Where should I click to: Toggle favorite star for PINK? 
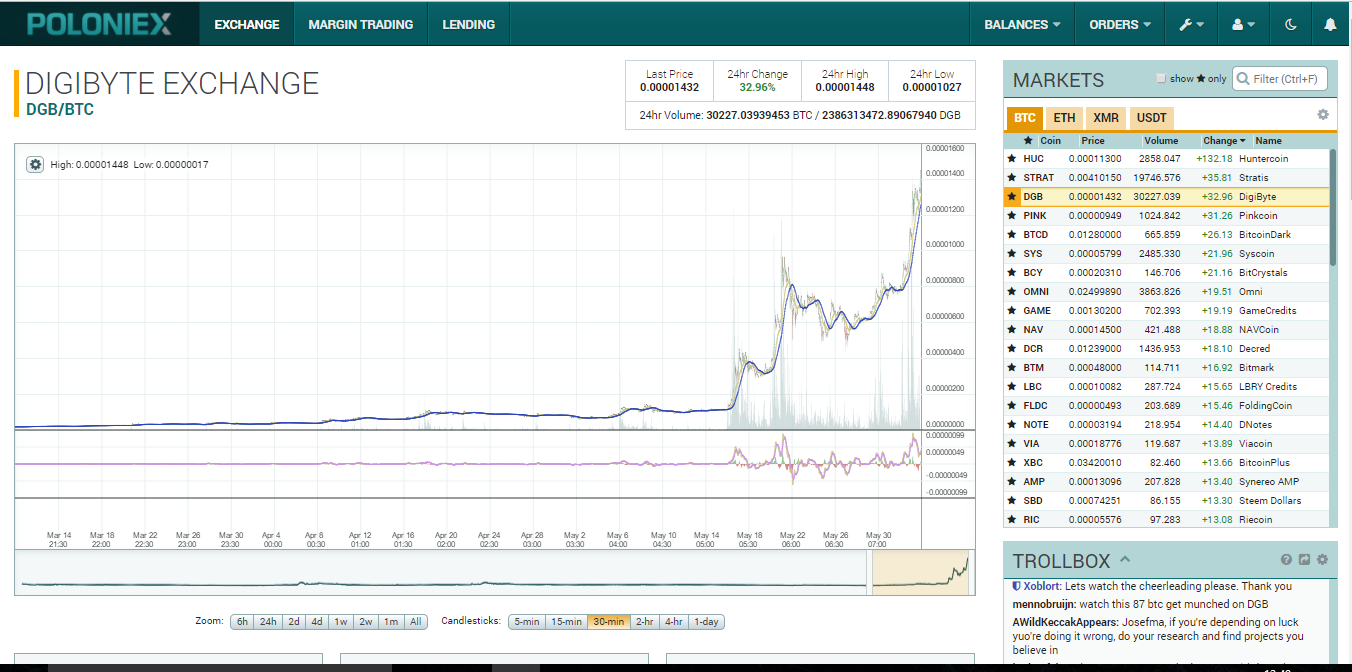click(1012, 216)
